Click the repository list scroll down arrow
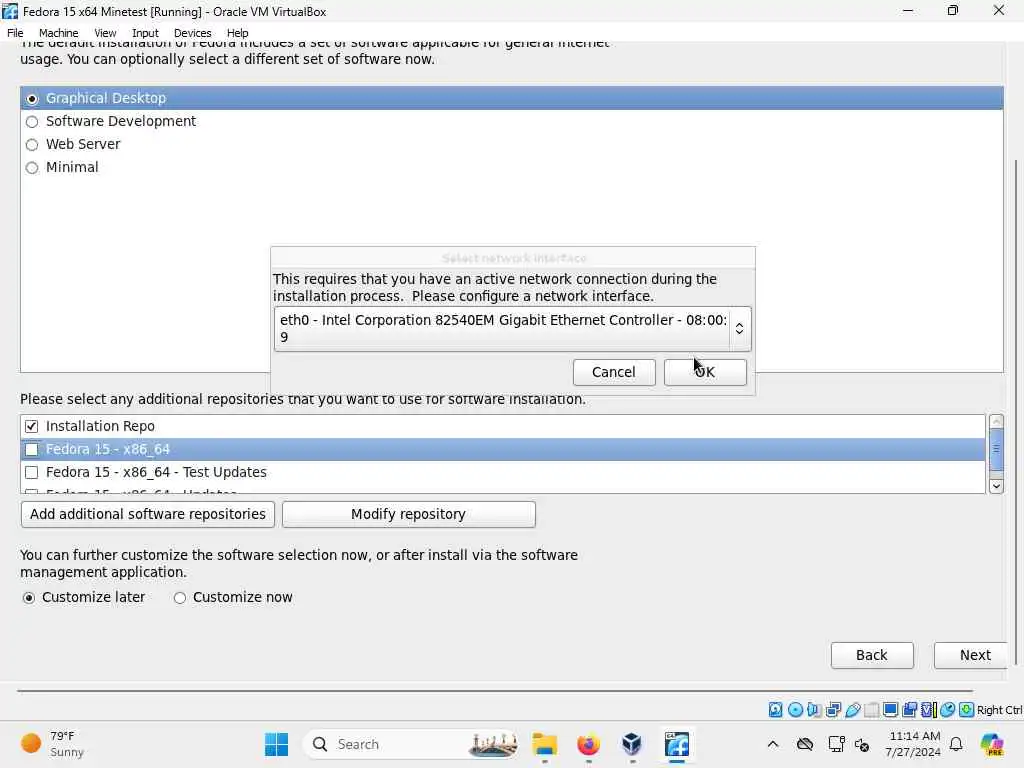 996,486
